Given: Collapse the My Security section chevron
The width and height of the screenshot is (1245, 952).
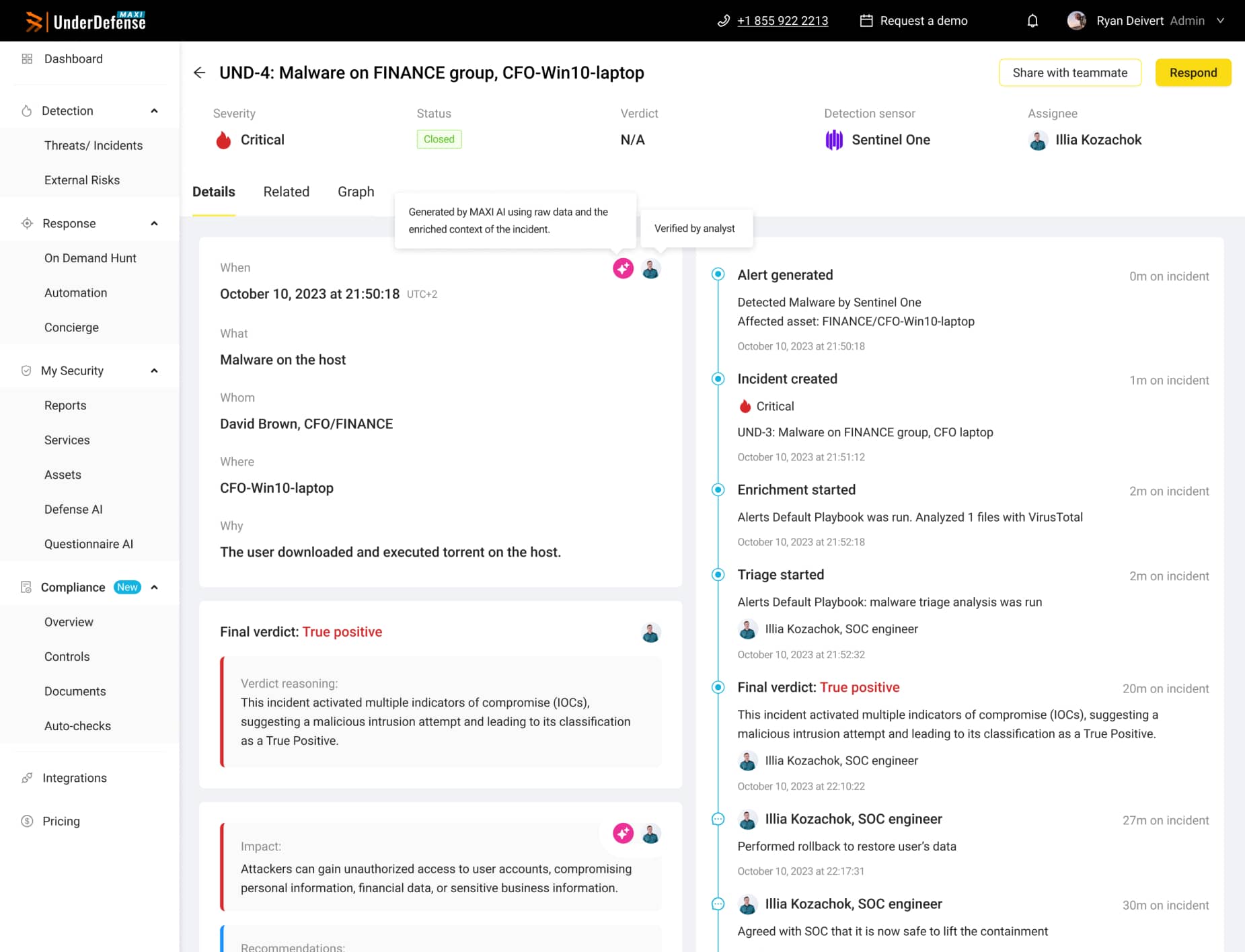Looking at the screenshot, I should tap(154, 370).
